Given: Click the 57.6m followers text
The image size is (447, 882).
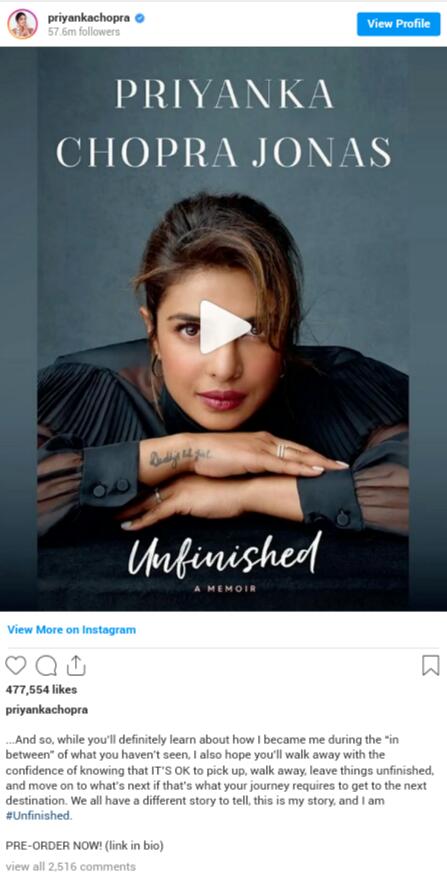Looking at the screenshot, I should coord(84,32).
